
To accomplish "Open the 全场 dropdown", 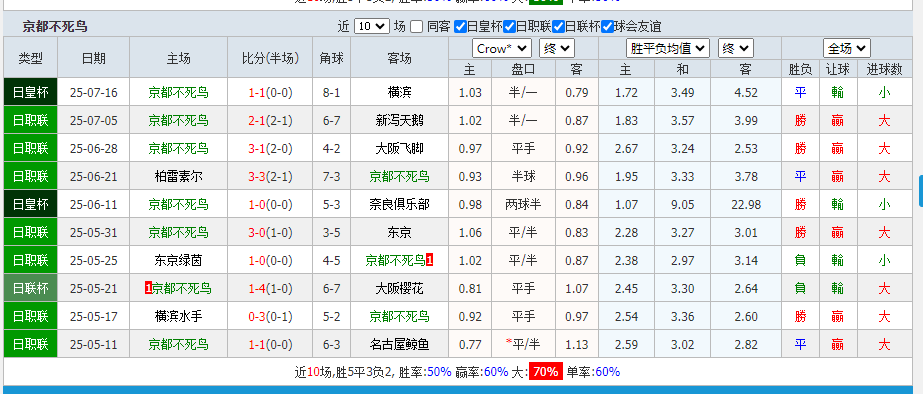I will [846, 48].
